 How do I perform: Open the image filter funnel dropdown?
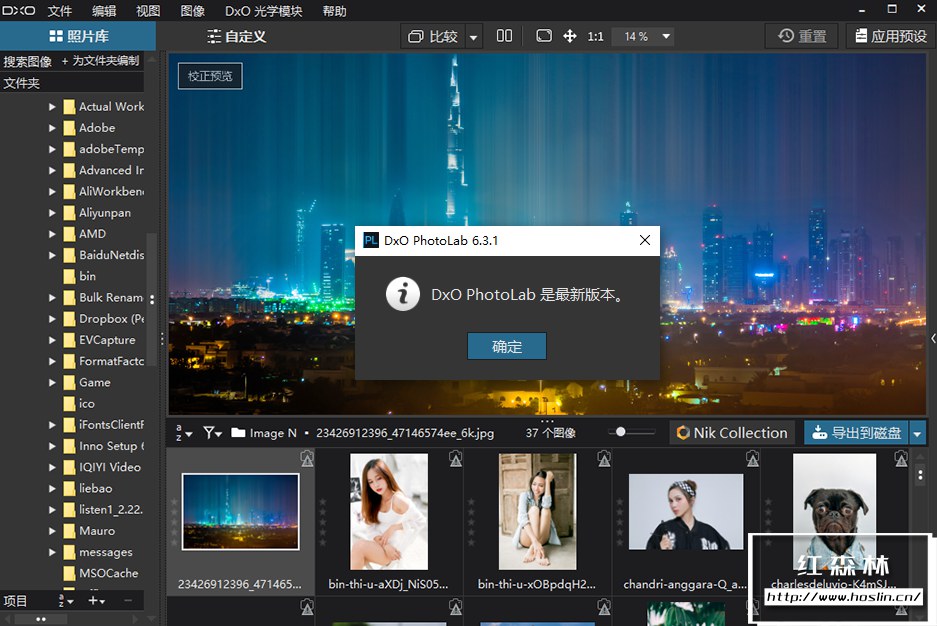(x=212, y=433)
